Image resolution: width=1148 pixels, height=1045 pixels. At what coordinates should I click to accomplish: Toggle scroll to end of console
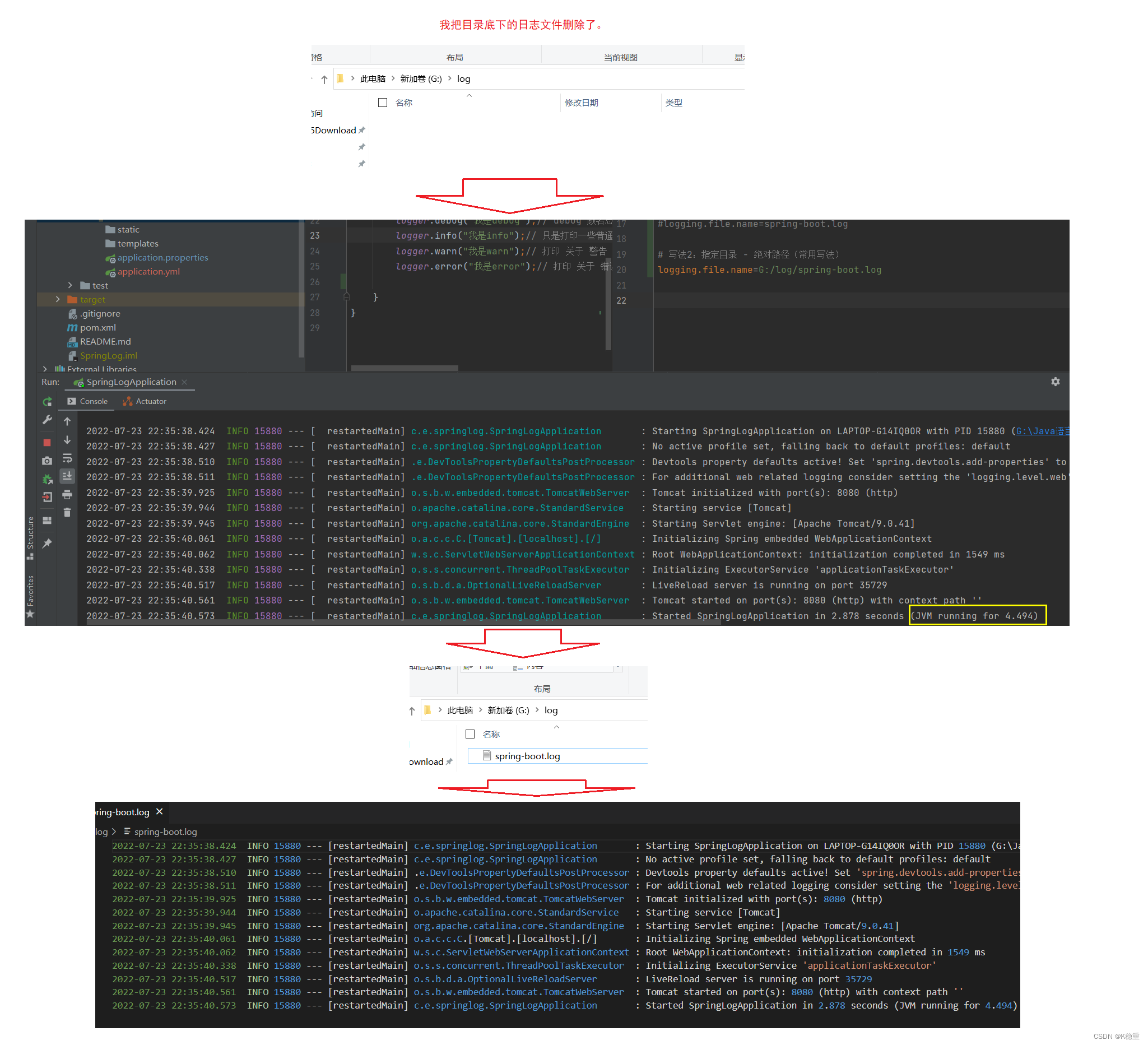[x=67, y=476]
